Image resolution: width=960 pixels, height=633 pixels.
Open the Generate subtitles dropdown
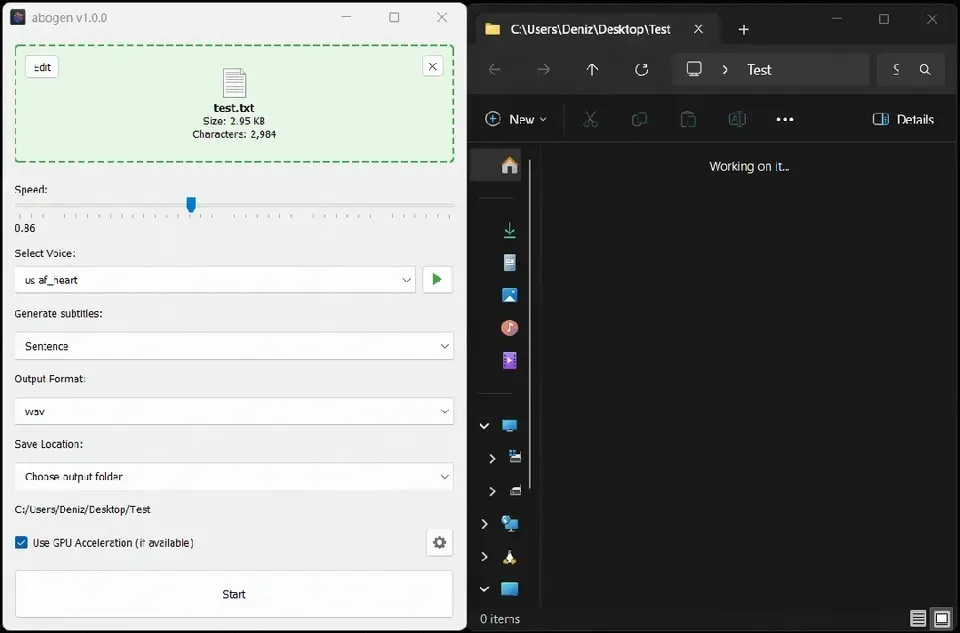[234, 346]
